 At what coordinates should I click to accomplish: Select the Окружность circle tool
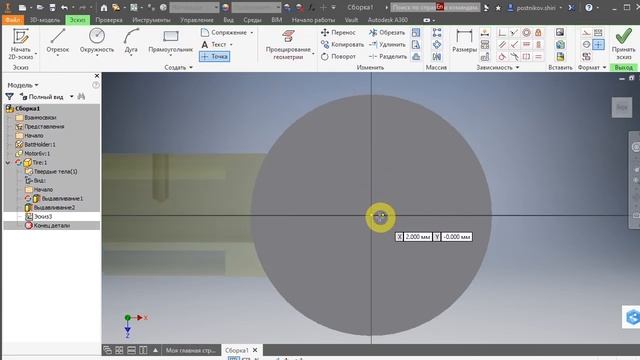coord(97,42)
